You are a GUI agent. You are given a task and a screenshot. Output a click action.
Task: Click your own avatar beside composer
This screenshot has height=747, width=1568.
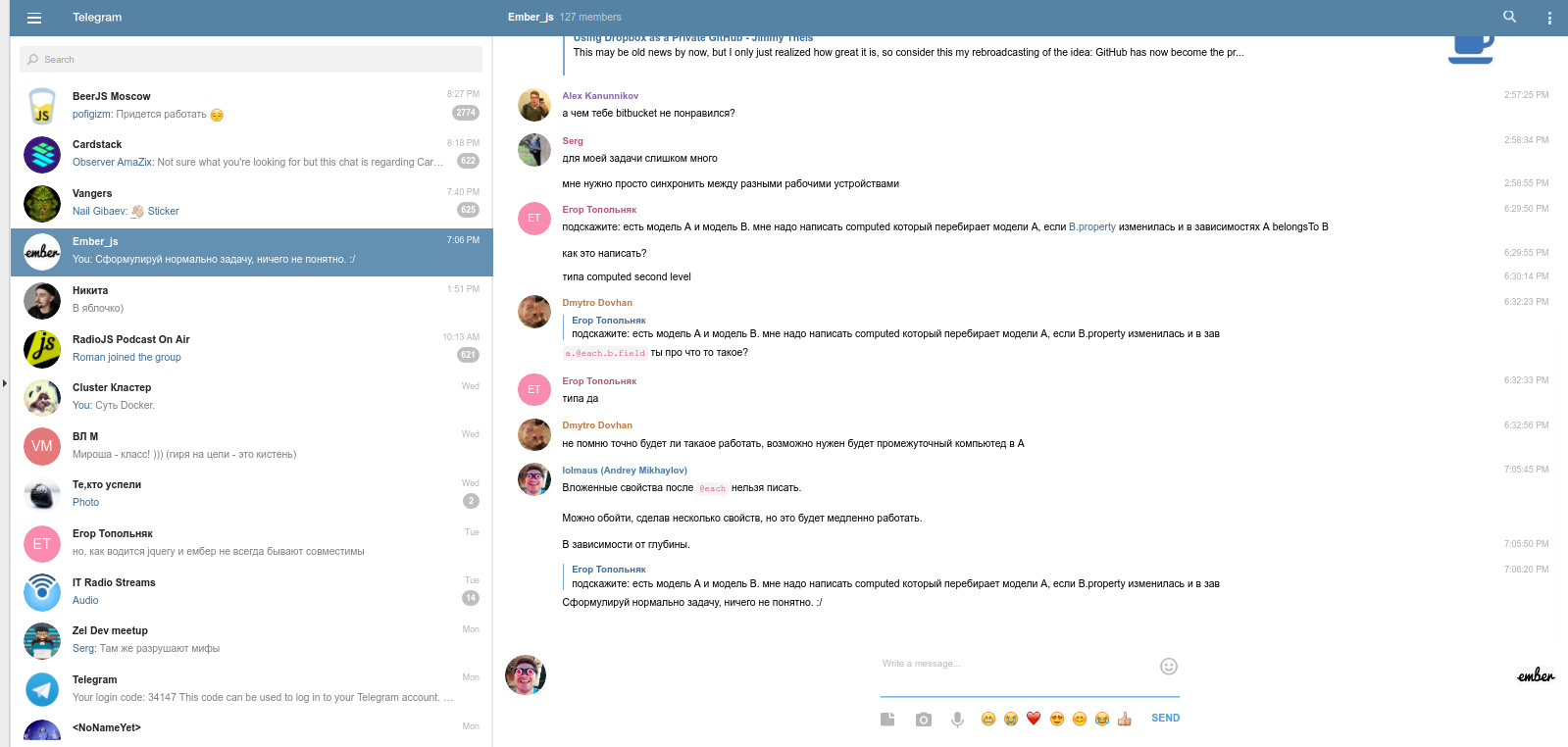click(x=526, y=675)
